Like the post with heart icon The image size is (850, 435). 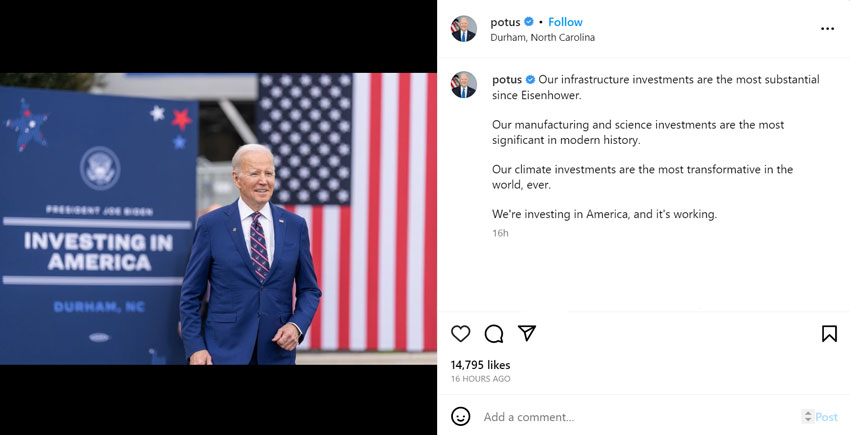[460, 334]
